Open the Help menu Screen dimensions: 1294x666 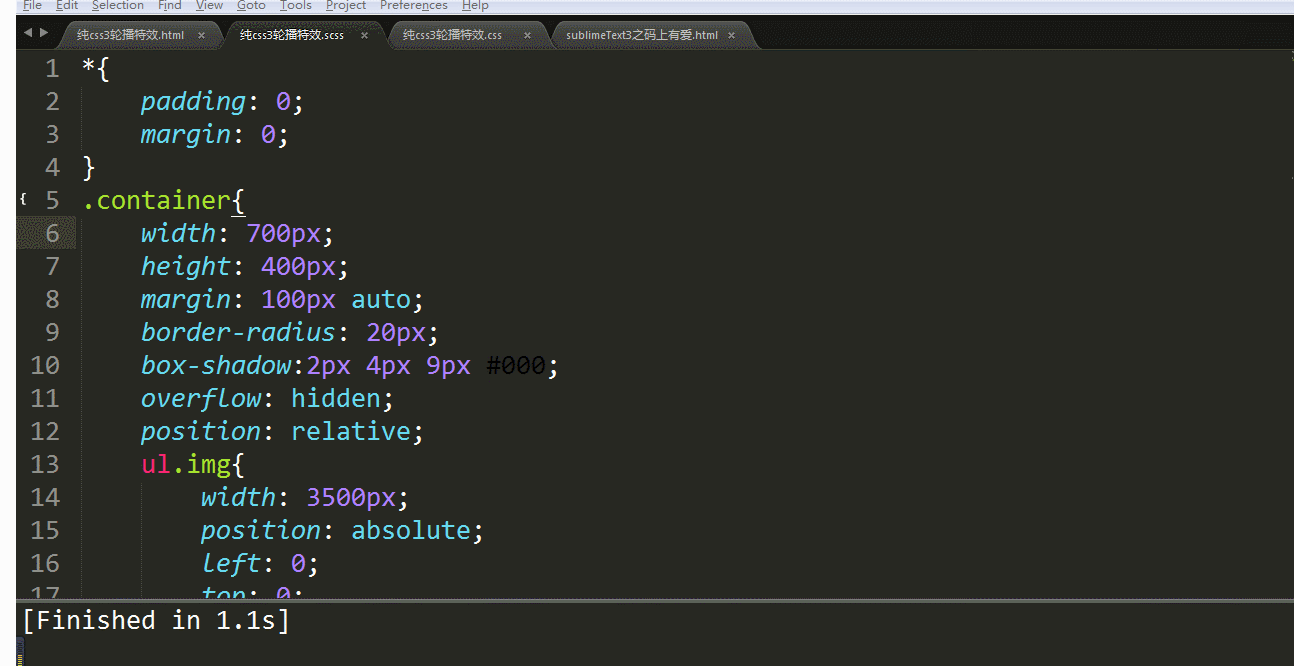(475, 5)
